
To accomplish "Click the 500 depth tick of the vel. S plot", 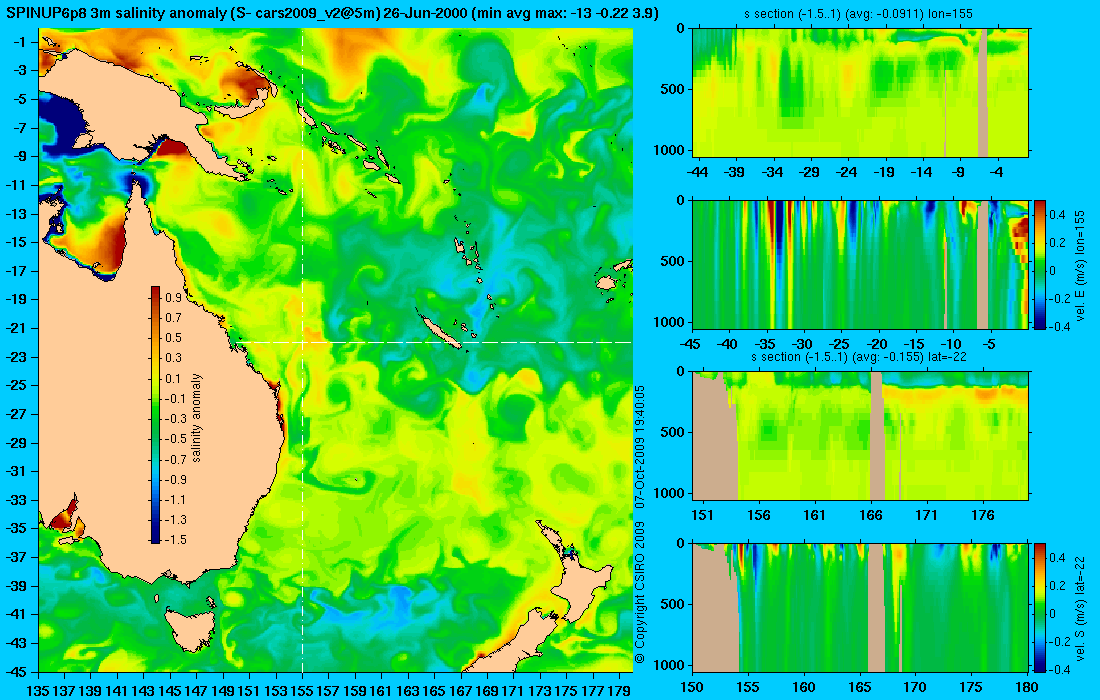I will click(x=673, y=604).
